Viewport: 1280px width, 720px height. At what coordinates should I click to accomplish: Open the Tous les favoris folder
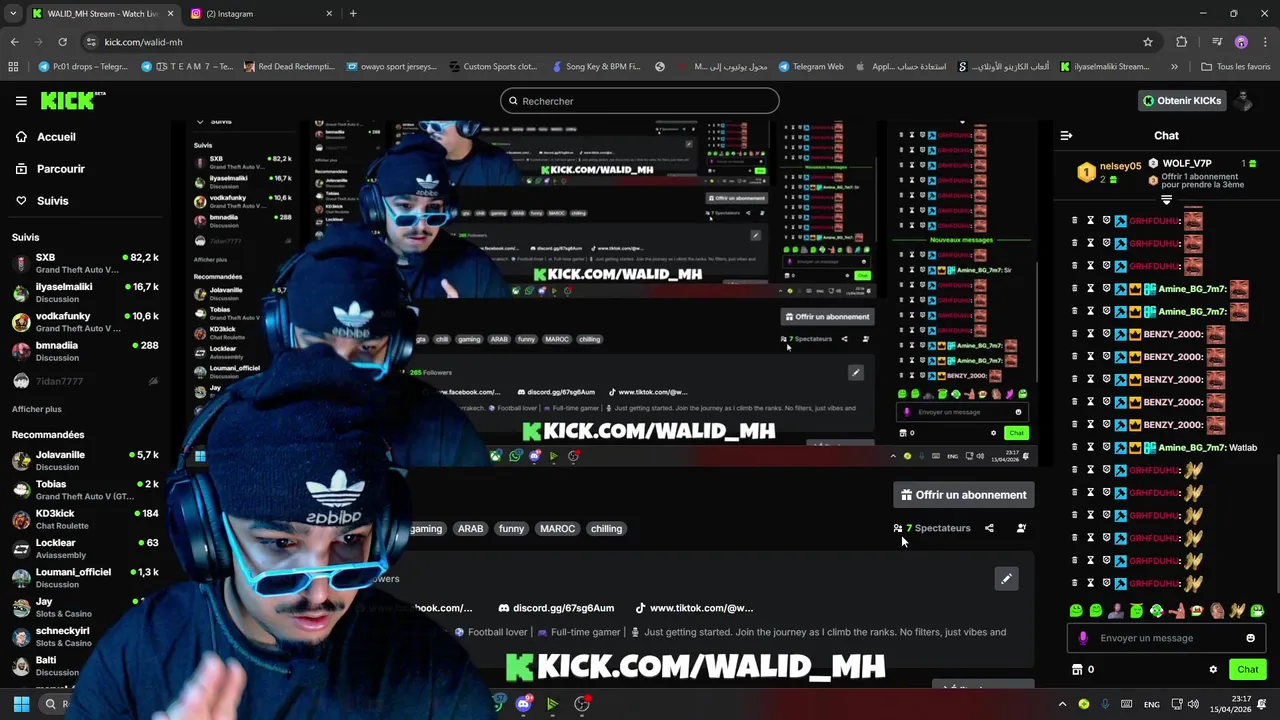tap(1236, 67)
